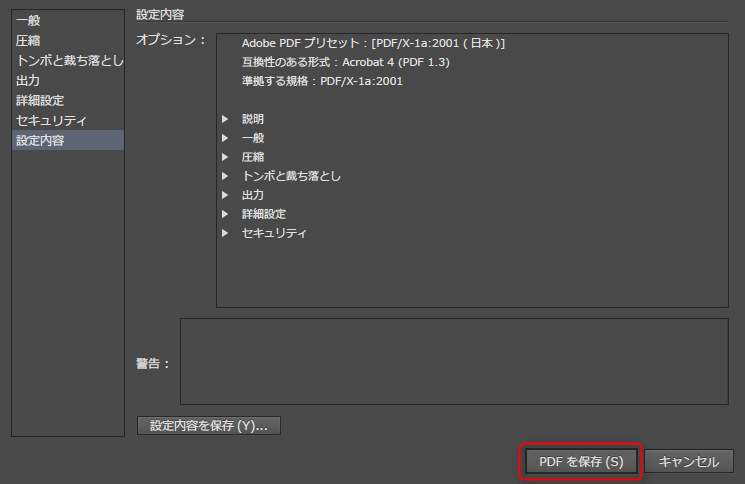Select highlighted 設定内容 item in sidebar

[41, 141]
